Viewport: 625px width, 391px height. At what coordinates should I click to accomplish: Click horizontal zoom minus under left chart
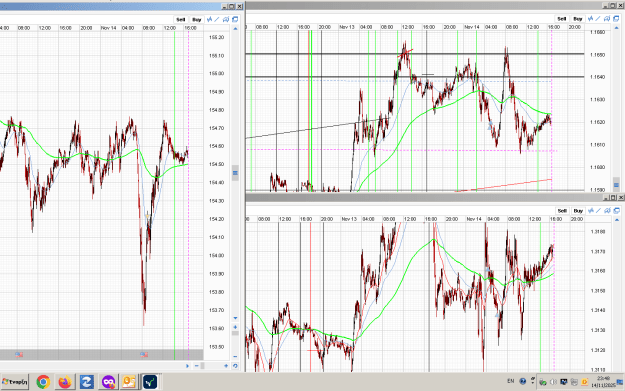coord(197,366)
